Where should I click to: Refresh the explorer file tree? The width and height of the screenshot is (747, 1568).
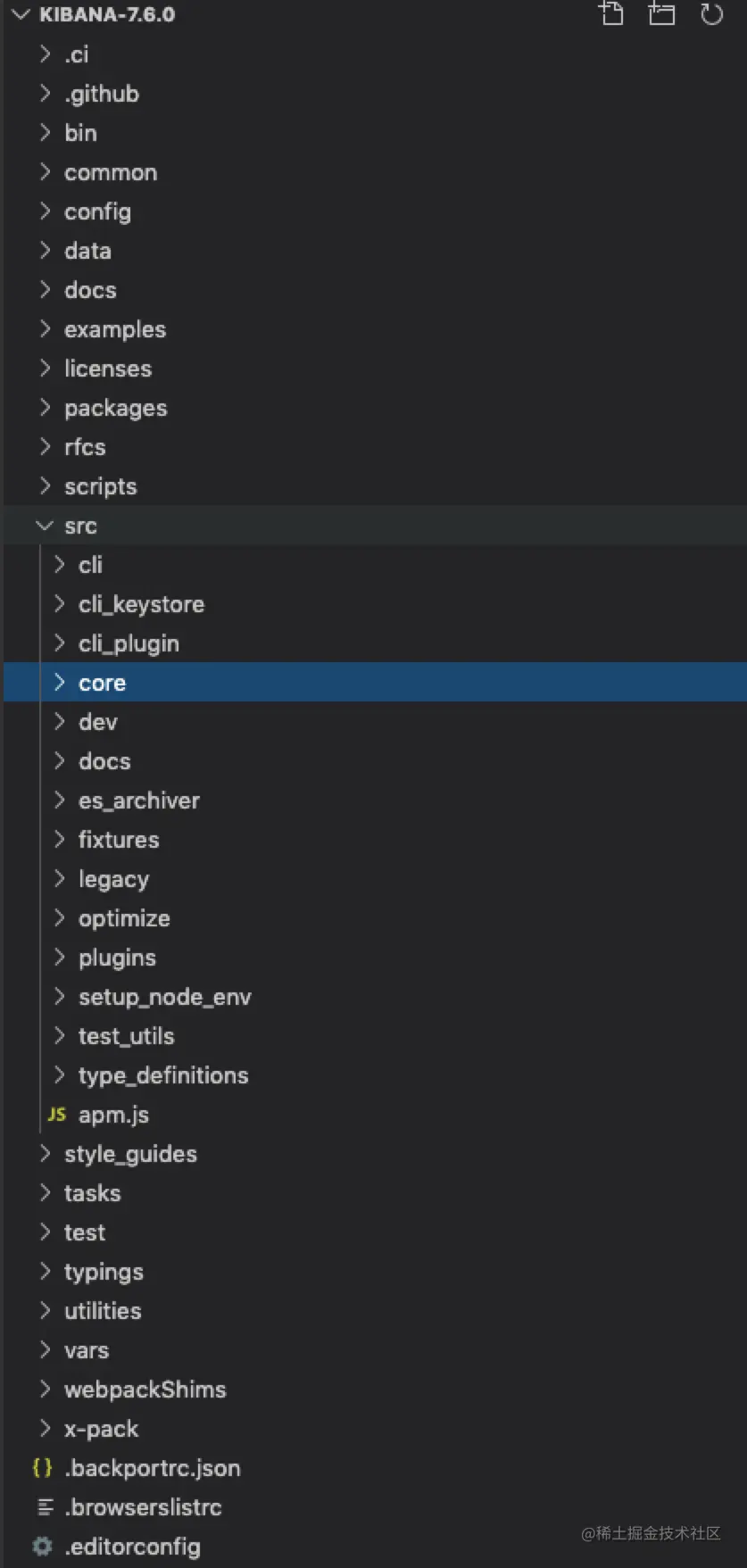click(711, 13)
